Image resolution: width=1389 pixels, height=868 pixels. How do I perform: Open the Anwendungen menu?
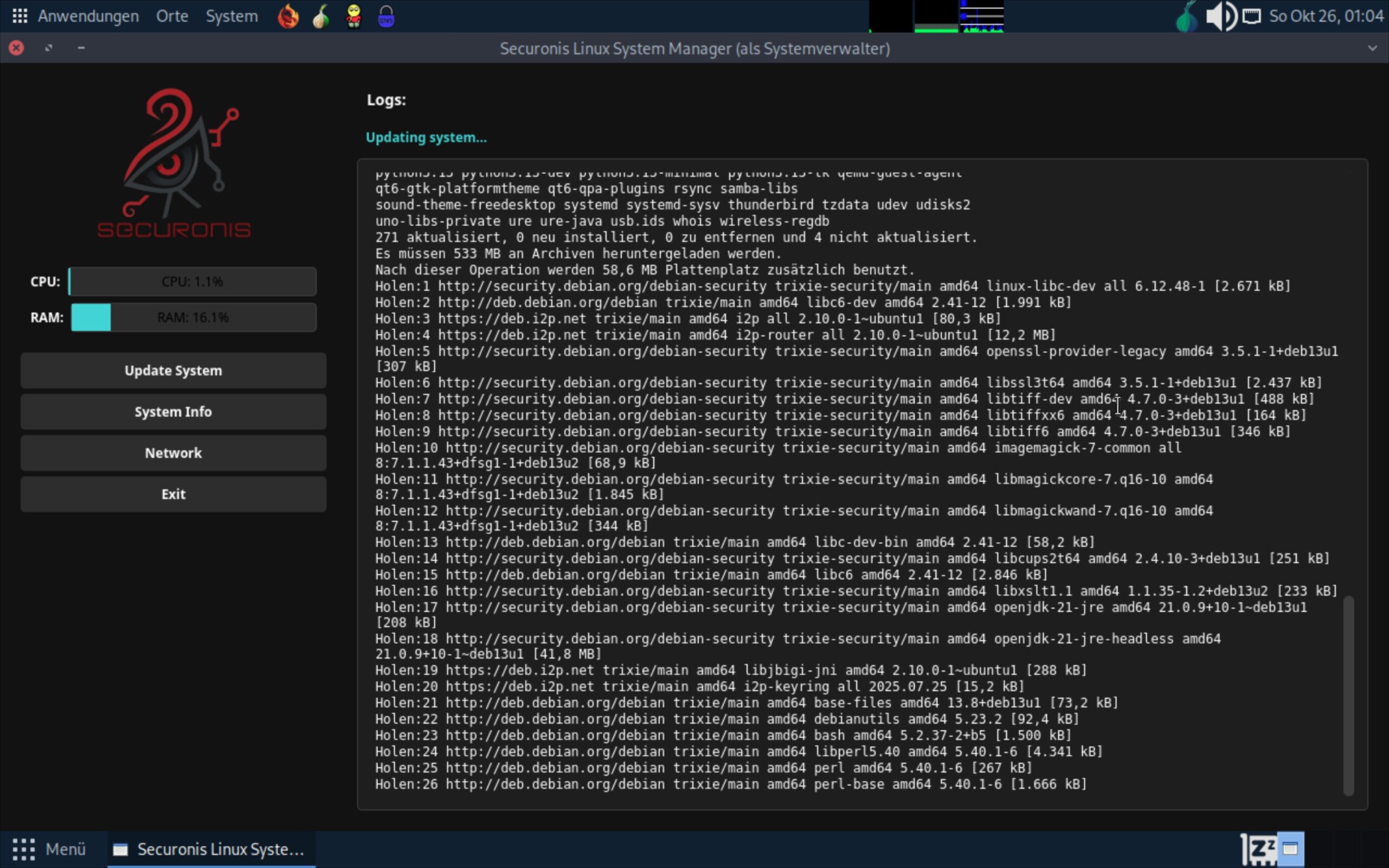(x=88, y=16)
